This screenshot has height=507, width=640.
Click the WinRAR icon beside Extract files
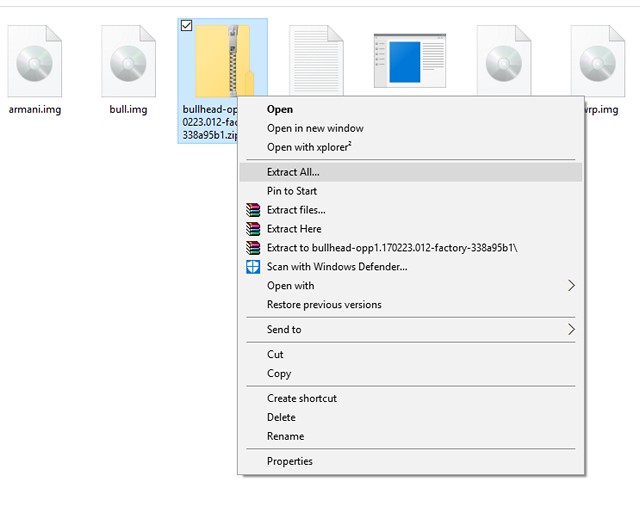tap(253, 210)
